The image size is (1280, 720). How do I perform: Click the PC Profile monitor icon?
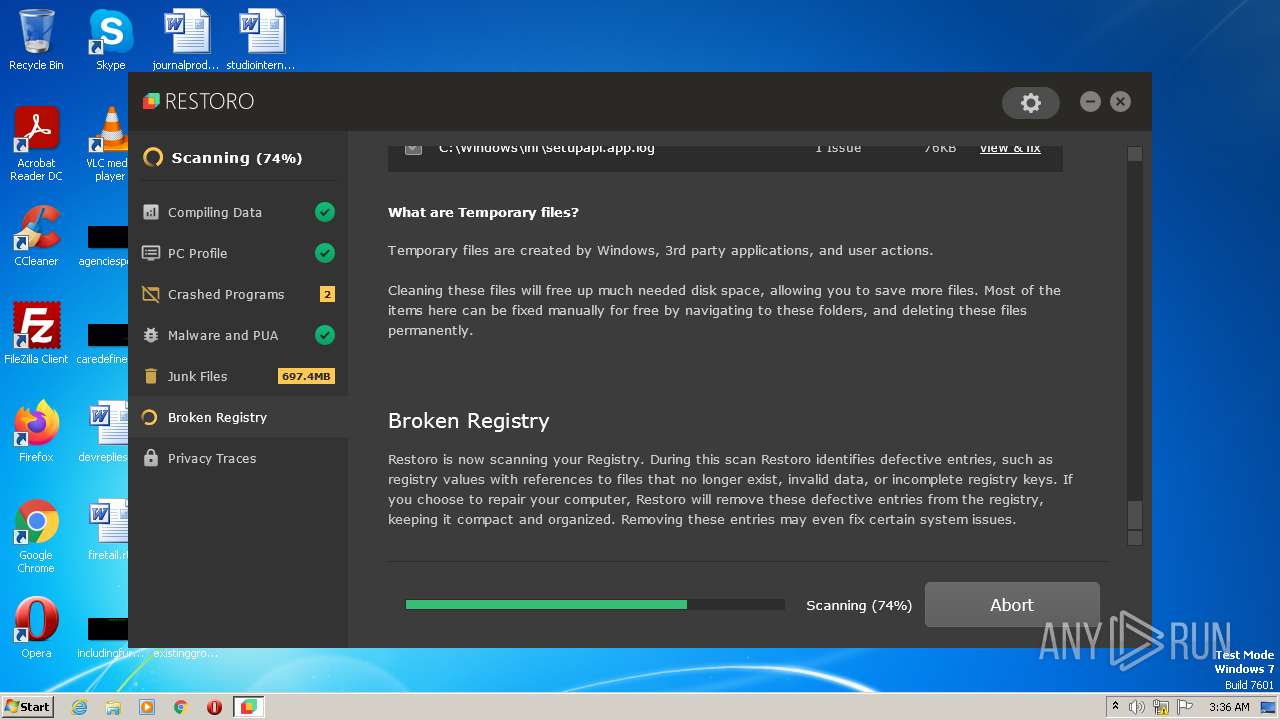tap(151, 253)
